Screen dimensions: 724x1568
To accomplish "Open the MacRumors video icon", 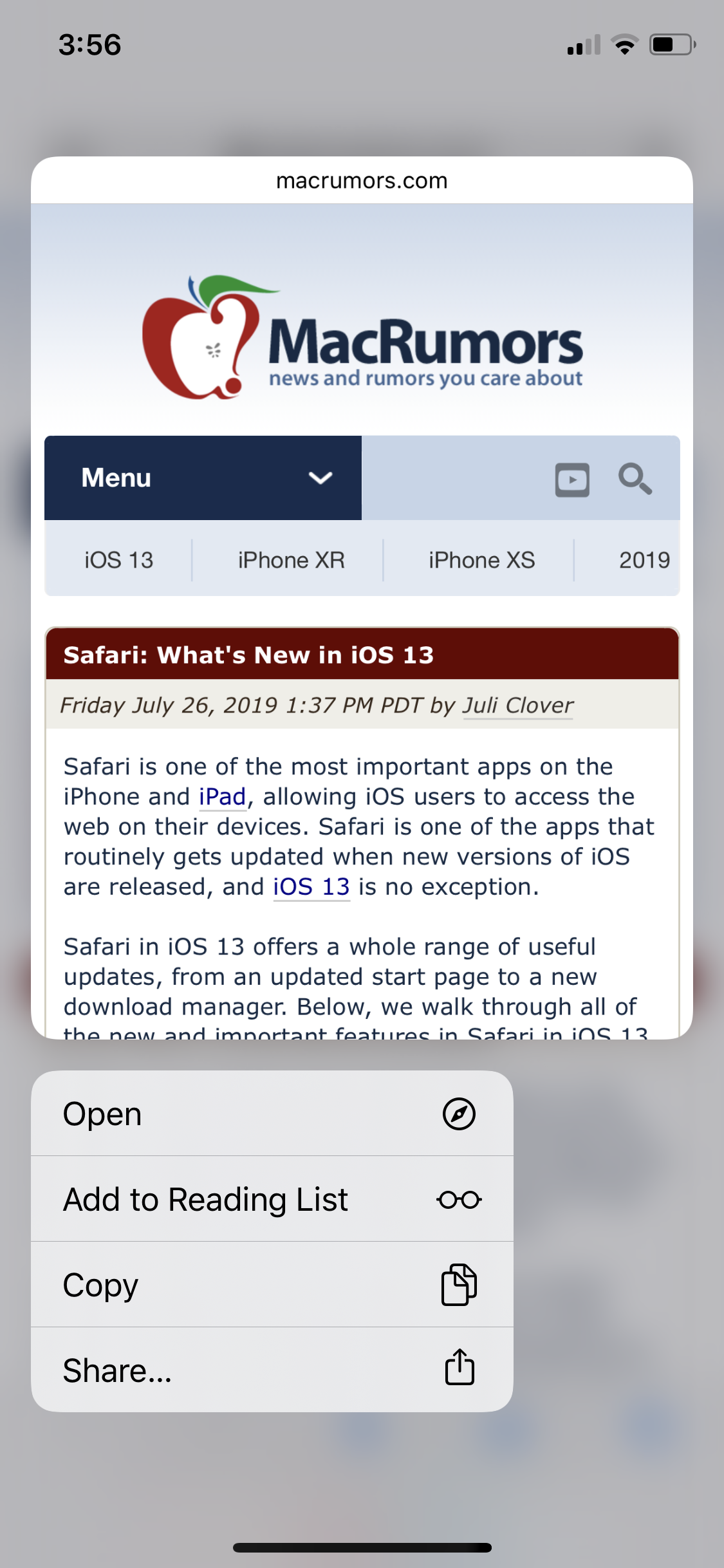I will point(572,480).
